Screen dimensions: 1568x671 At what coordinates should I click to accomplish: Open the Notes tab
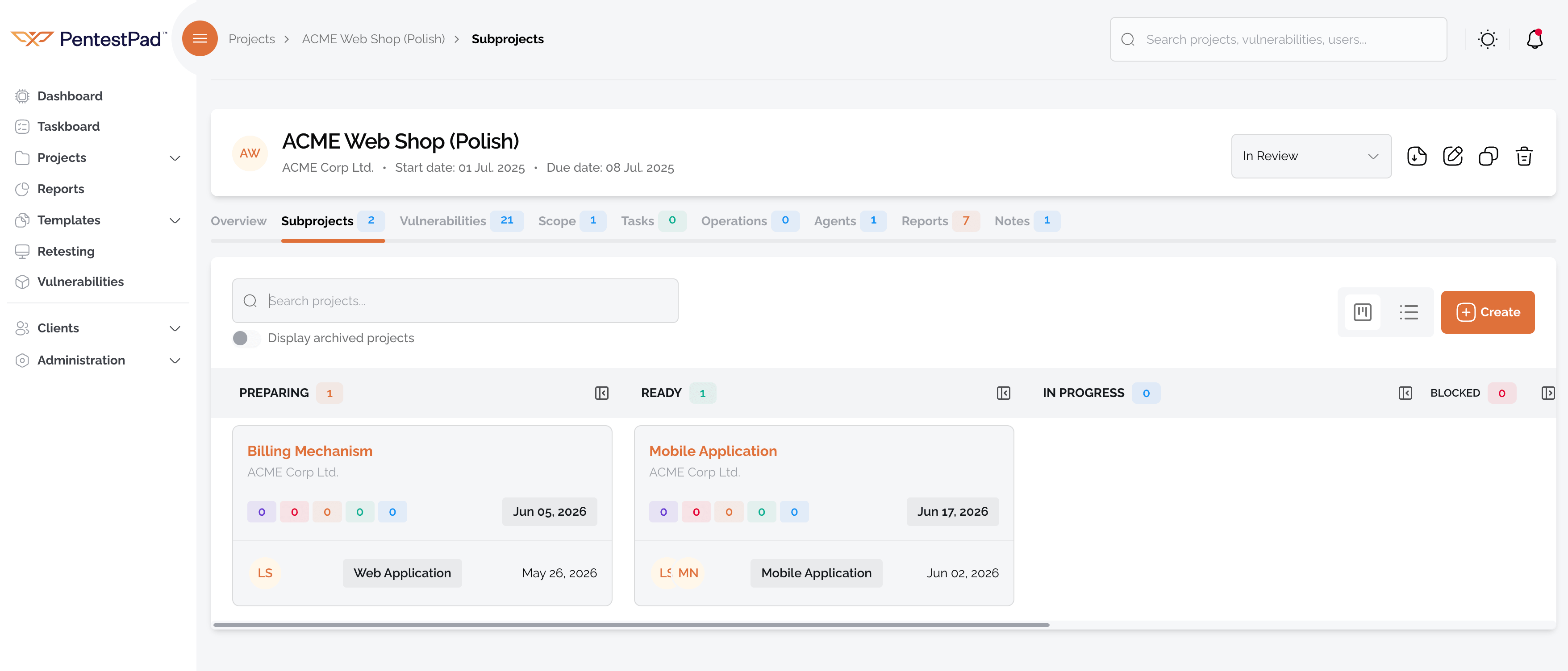[x=1027, y=221]
